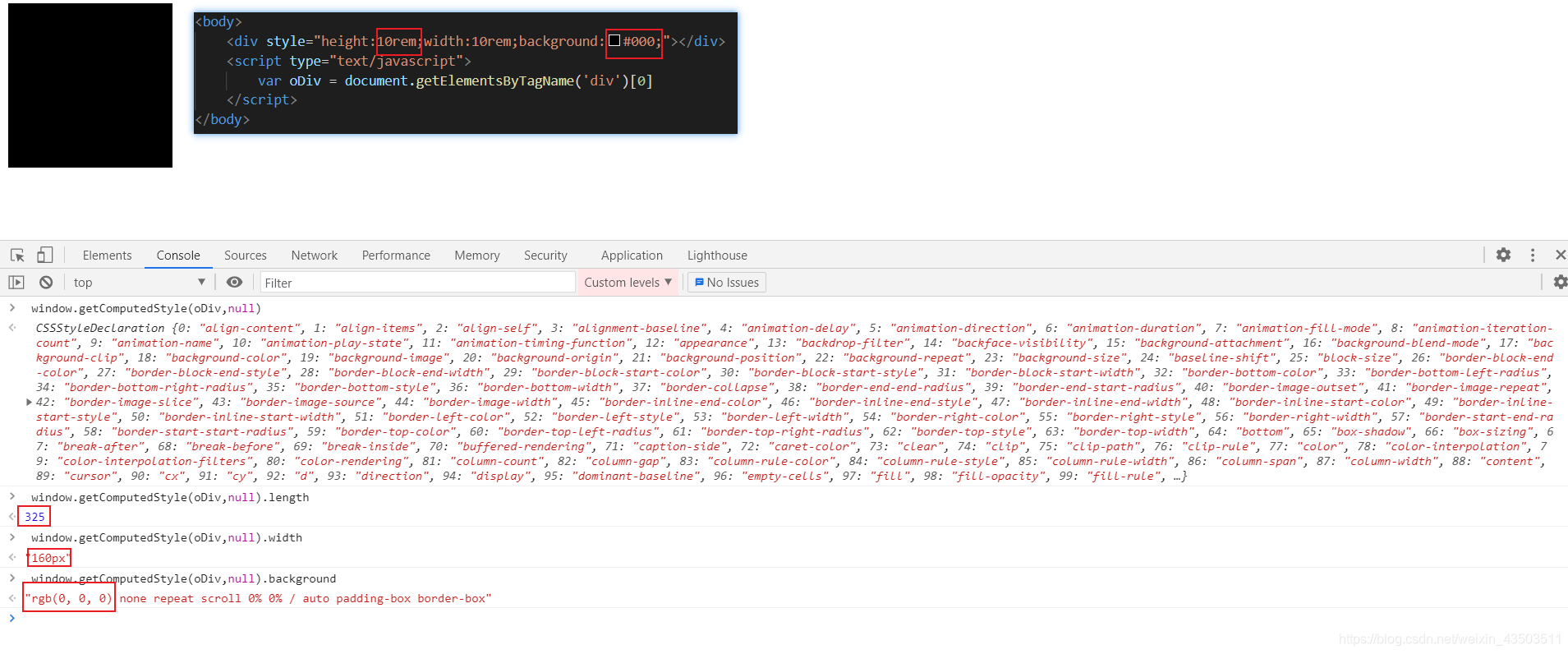Click the 10rem height value in code
The height and width of the screenshot is (654, 1568).
point(397,41)
